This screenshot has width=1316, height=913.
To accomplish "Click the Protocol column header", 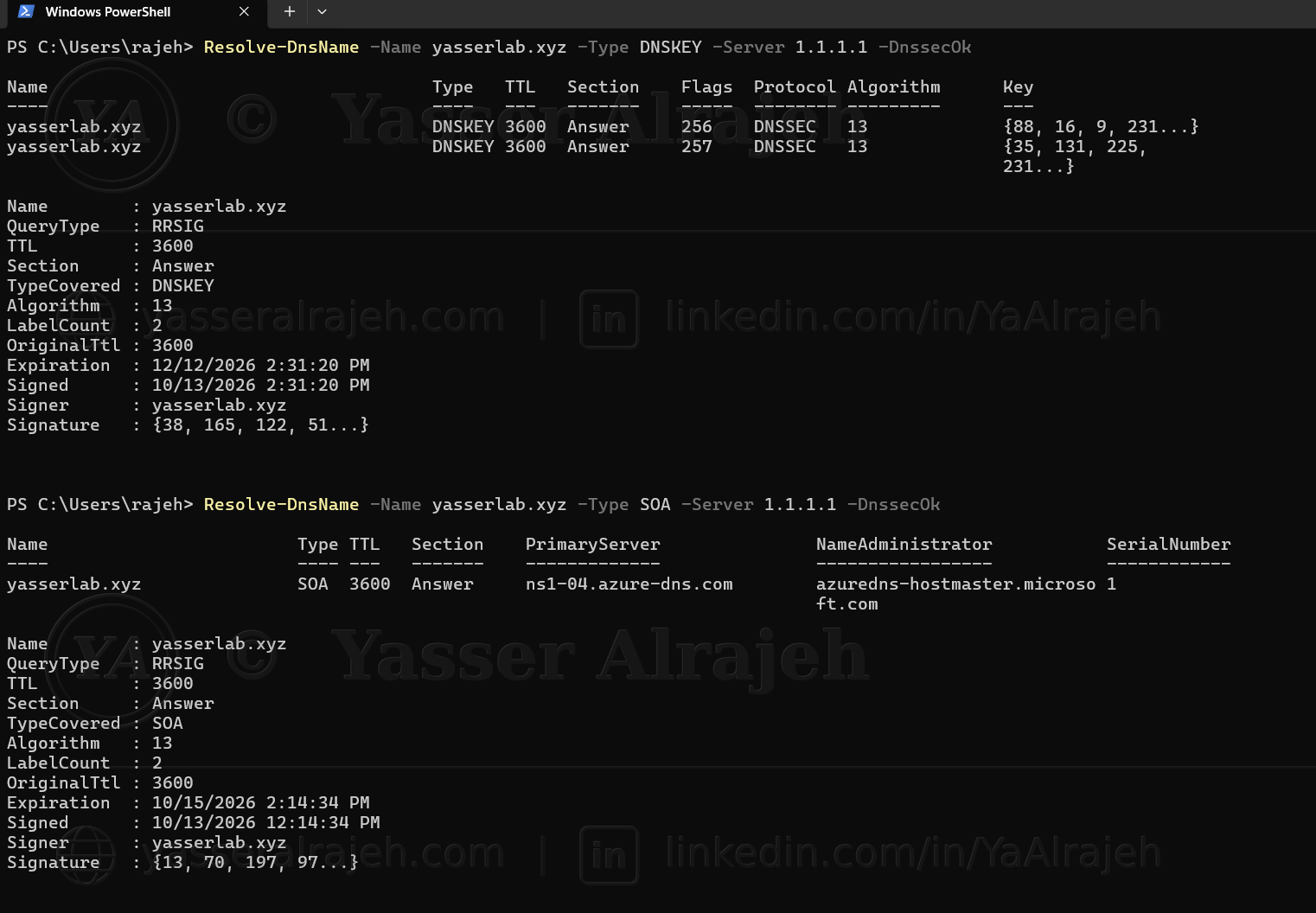I will [795, 86].
